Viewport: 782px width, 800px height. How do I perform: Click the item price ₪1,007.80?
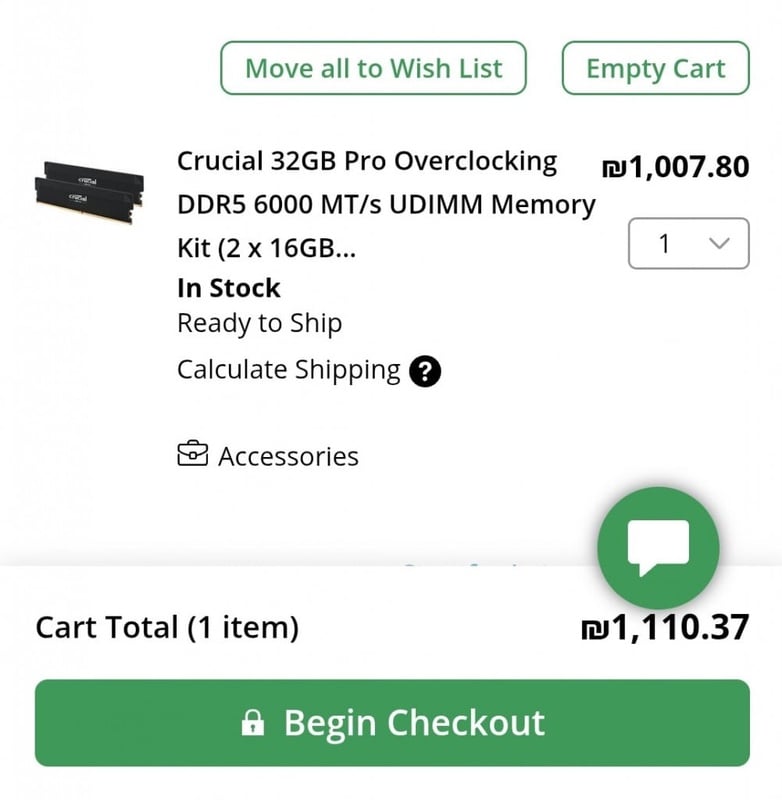675,166
